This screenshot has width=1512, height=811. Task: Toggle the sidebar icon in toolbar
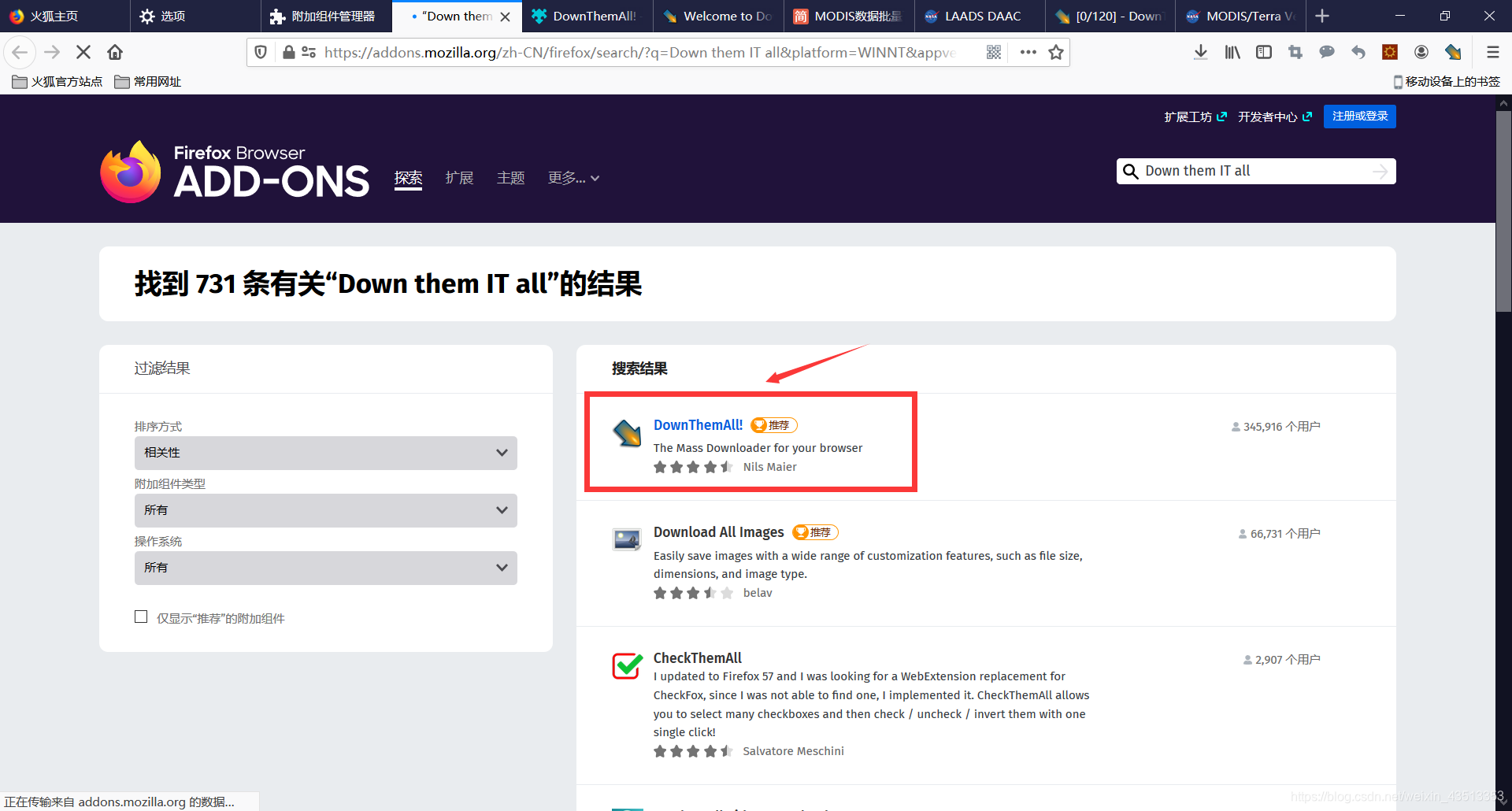pyautogui.click(x=1264, y=52)
